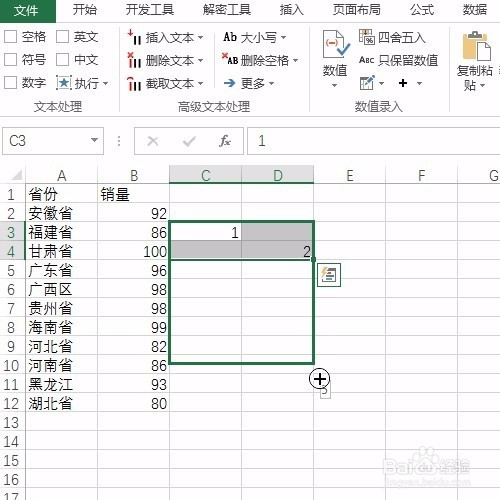
Task: Select row 5 header
Action: [x=12, y=270]
